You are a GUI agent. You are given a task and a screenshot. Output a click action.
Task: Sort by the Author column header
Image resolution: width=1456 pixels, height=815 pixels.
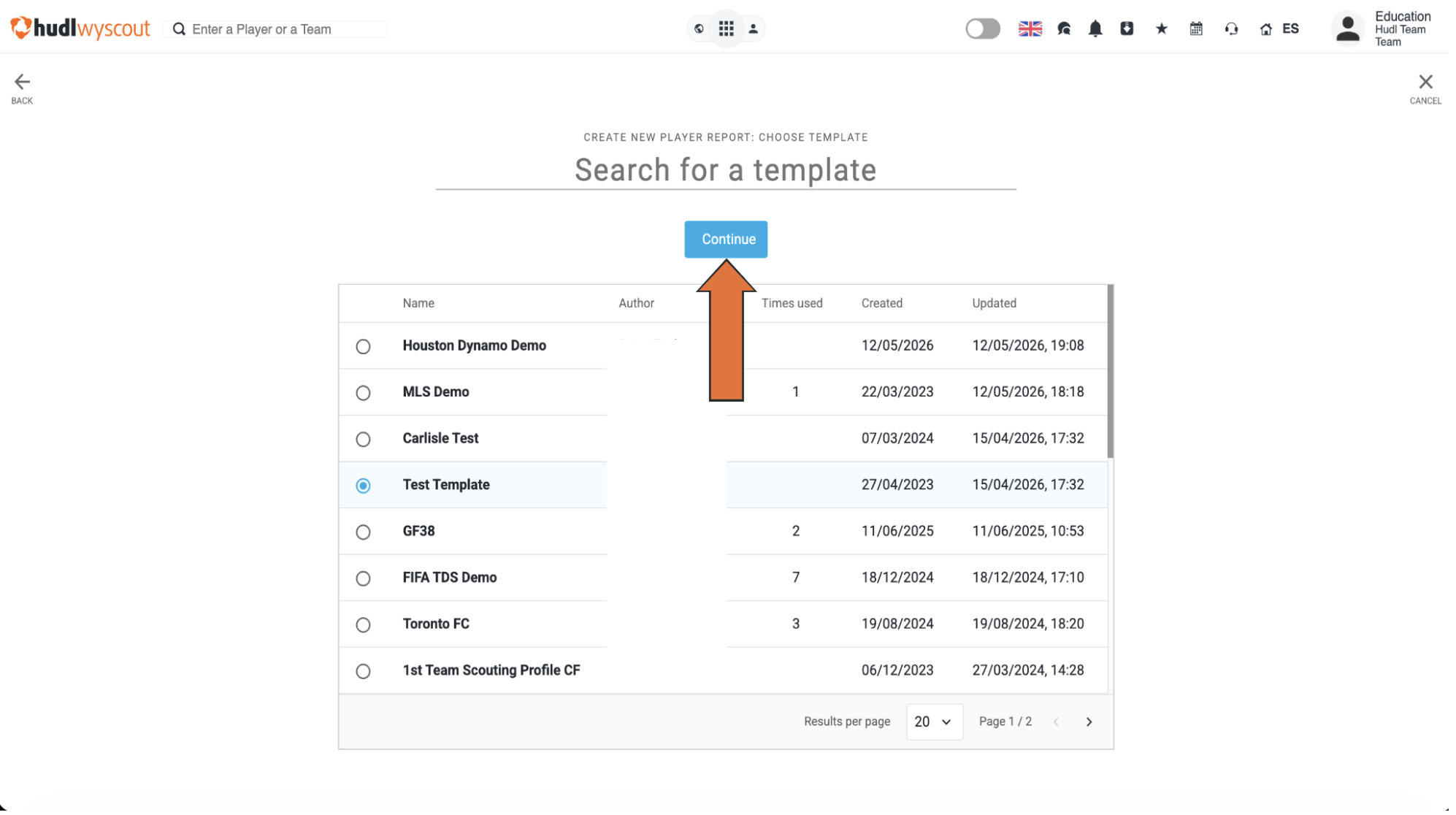tap(636, 303)
